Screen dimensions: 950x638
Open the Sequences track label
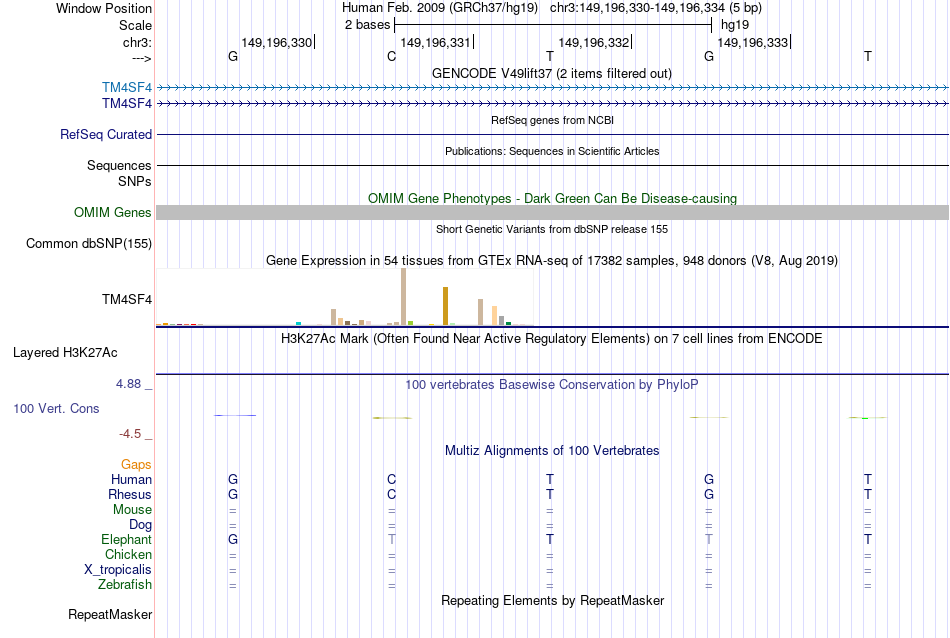[119, 165]
